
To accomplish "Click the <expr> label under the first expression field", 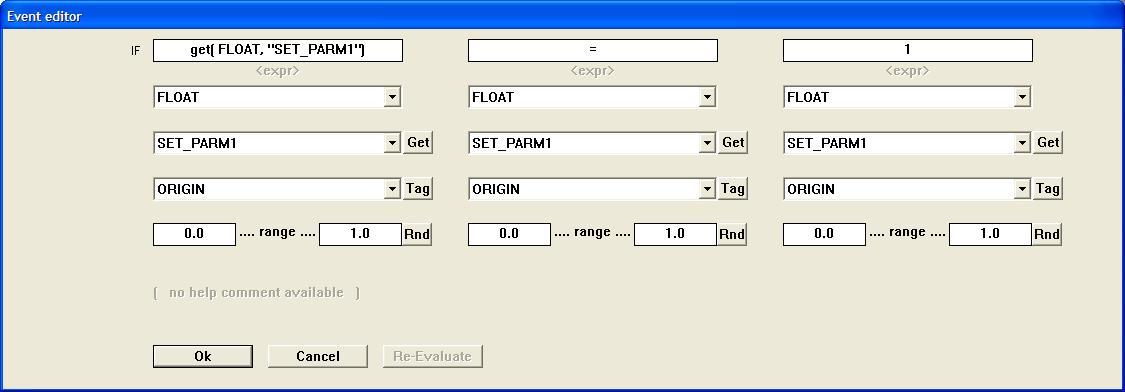I will coord(278,71).
